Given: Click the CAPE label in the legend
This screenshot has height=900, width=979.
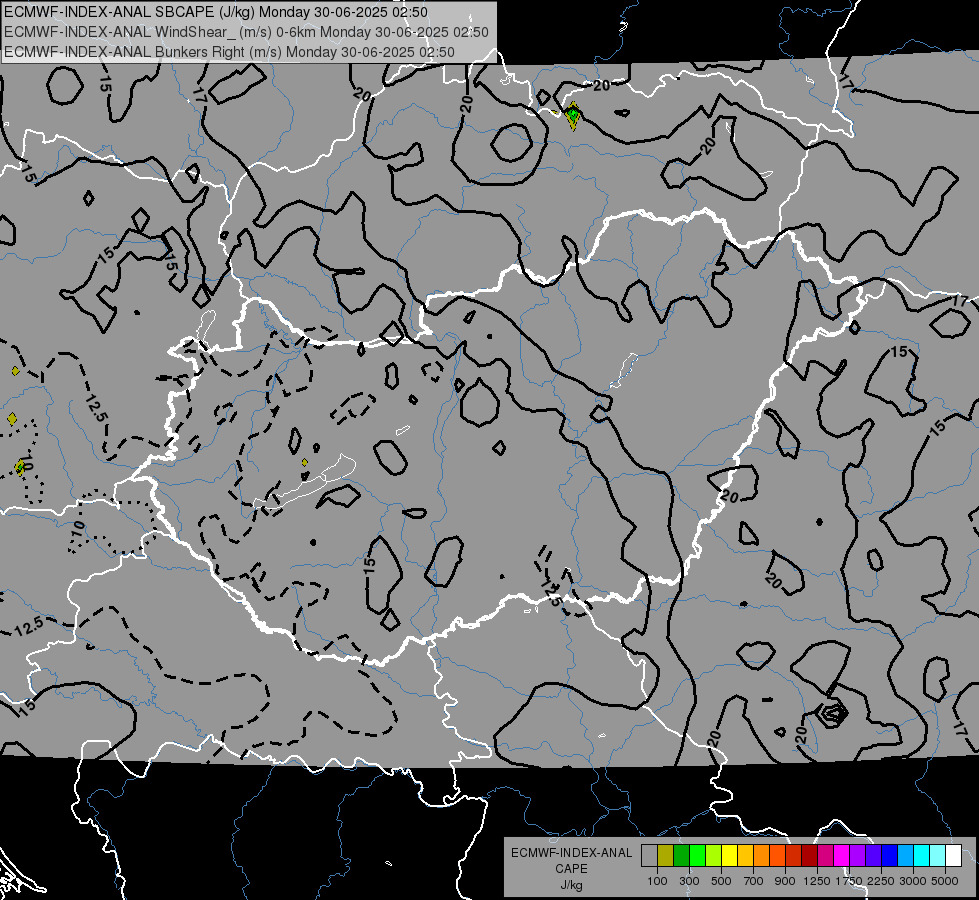Looking at the screenshot, I should [x=571, y=869].
